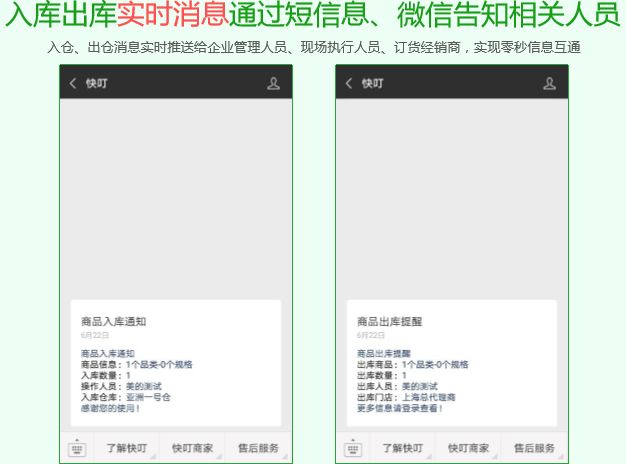Viewport: 626px width, 464px height.
Task: Tap the back chevron in the left phone
Action: tap(73, 84)
